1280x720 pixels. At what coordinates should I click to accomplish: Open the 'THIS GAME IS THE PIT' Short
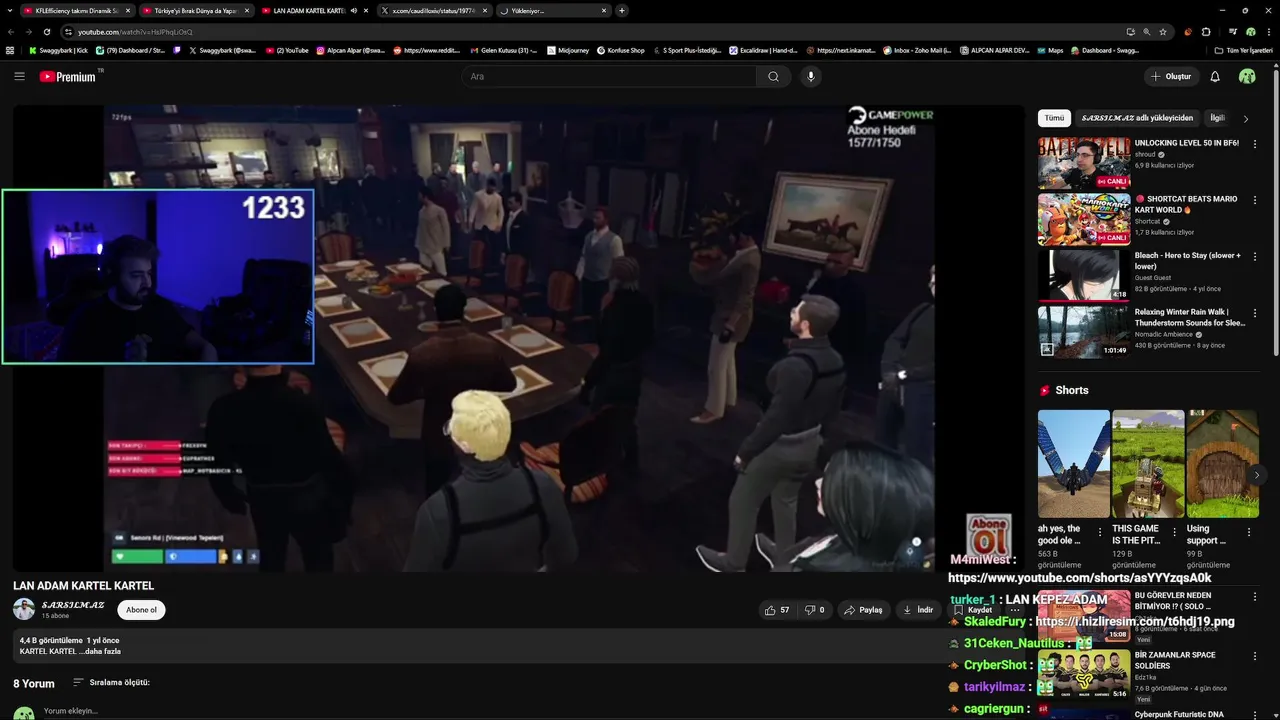(1148, 463)
